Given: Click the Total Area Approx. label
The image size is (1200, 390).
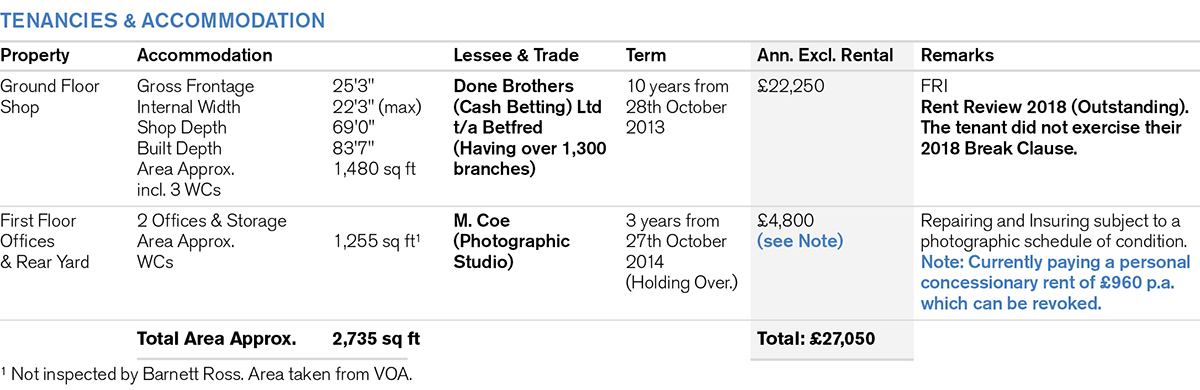Looking at the screenshot, I should (x=216, y=339).
